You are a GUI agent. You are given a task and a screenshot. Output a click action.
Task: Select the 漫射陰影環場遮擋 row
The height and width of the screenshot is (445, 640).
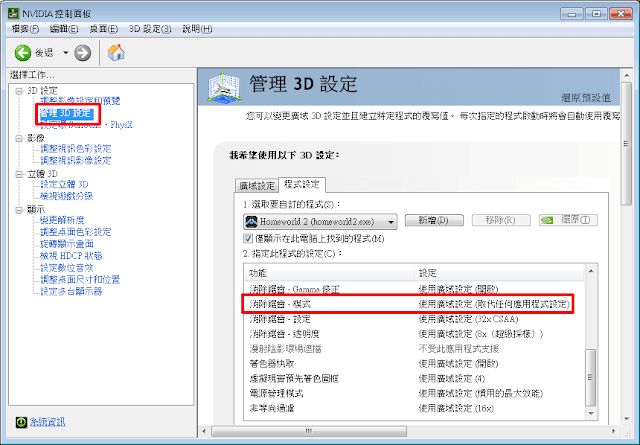pyautogui.click(x=414, y=349)
